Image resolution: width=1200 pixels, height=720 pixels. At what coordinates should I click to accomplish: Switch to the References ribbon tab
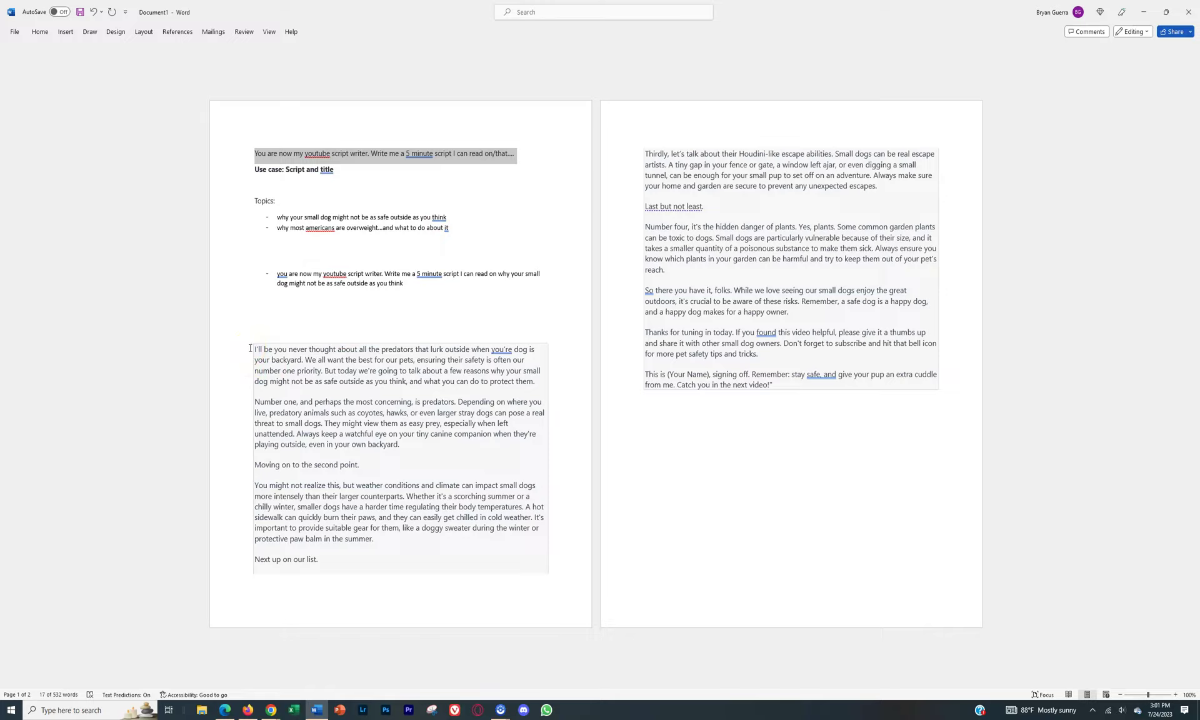coord(177,31)
